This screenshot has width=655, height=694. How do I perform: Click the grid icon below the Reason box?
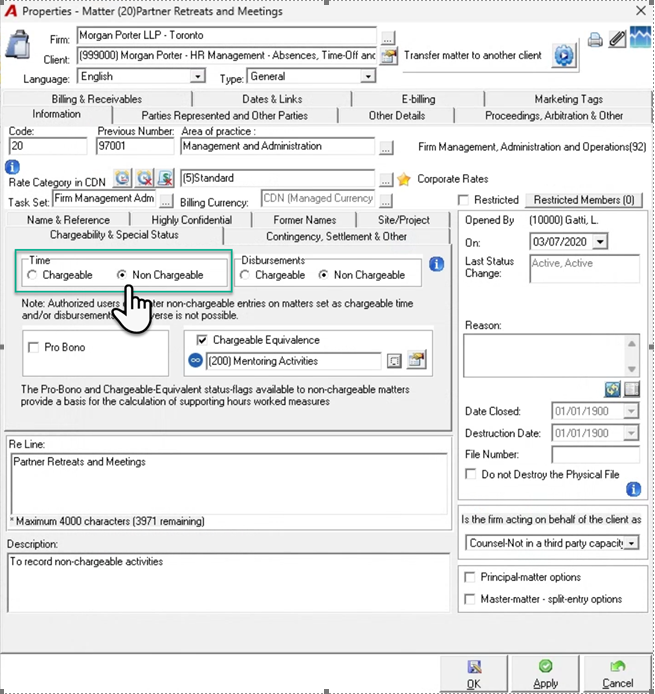[632, 389]
